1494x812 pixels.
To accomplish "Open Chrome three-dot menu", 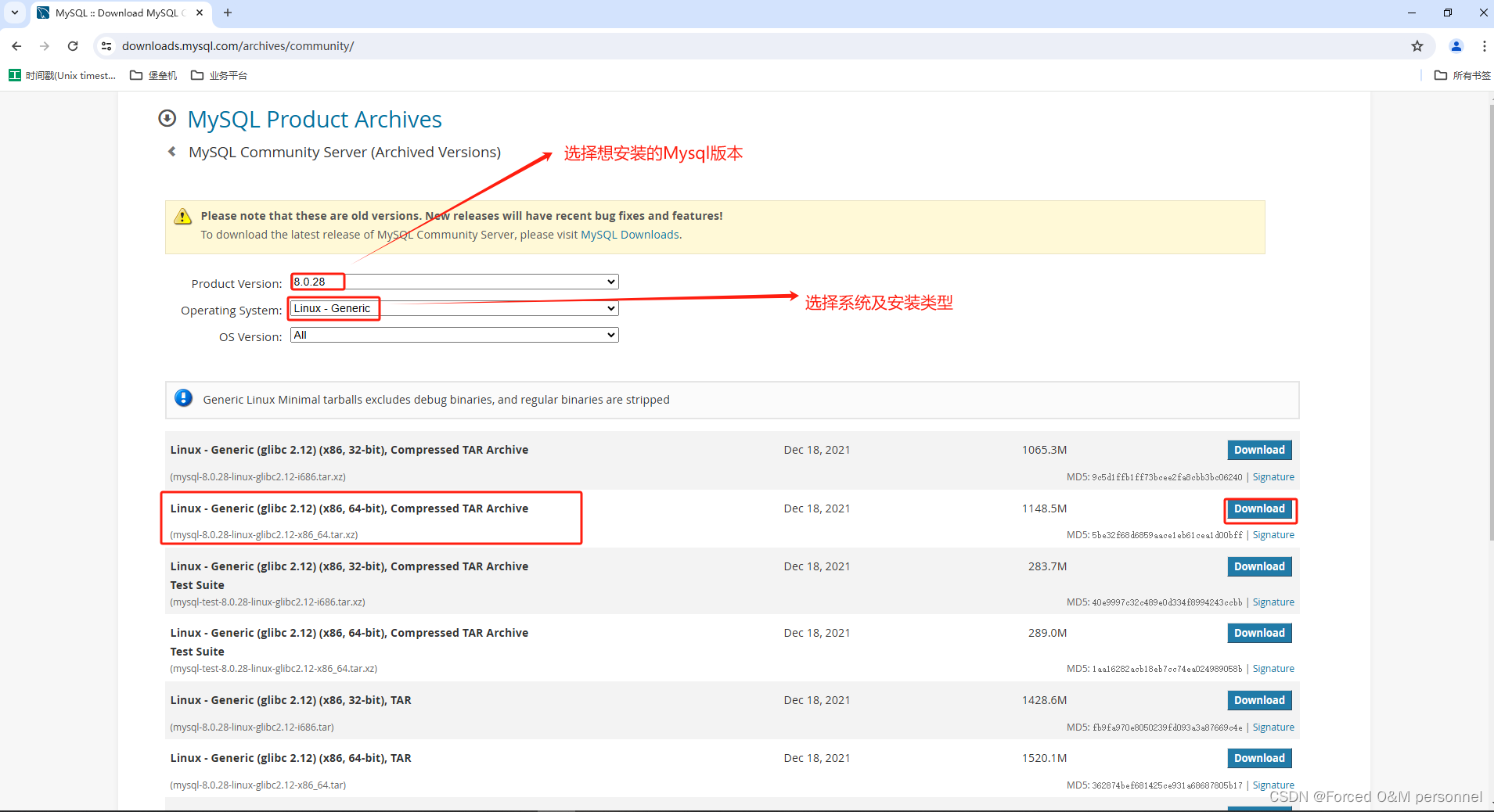I will [1484, 46].
